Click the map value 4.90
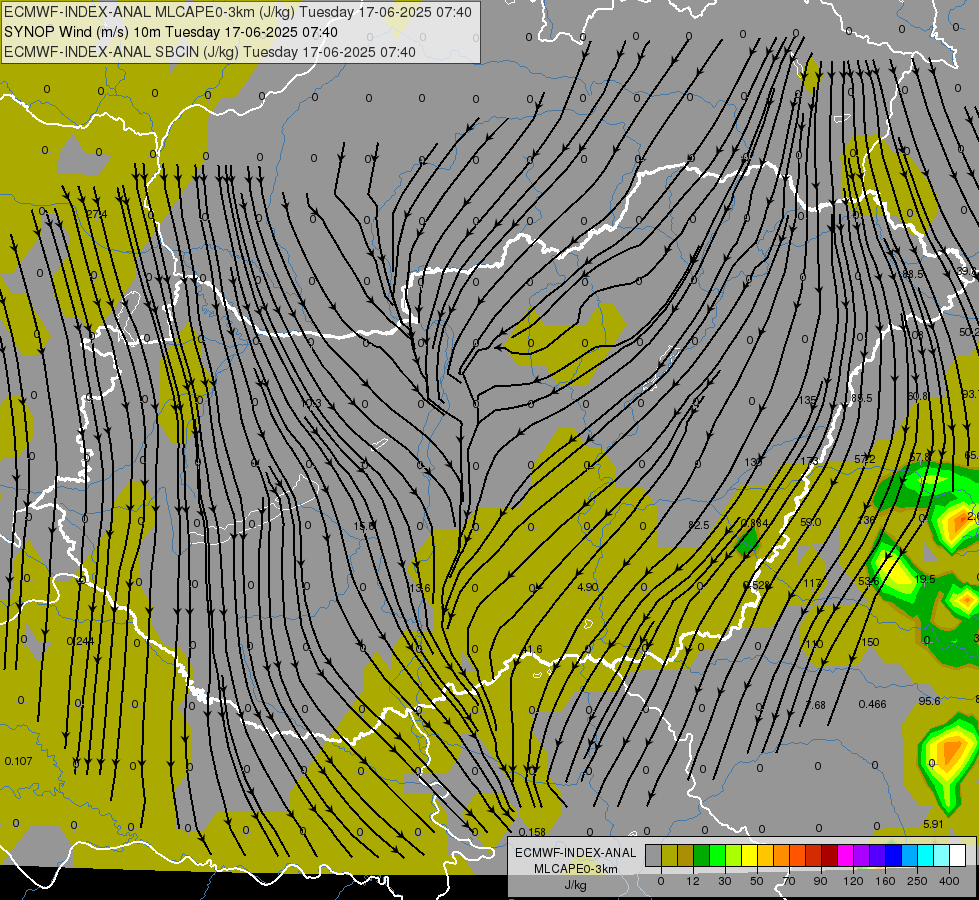The height and width of the screenshot is (900, 979). pos(588,587)
